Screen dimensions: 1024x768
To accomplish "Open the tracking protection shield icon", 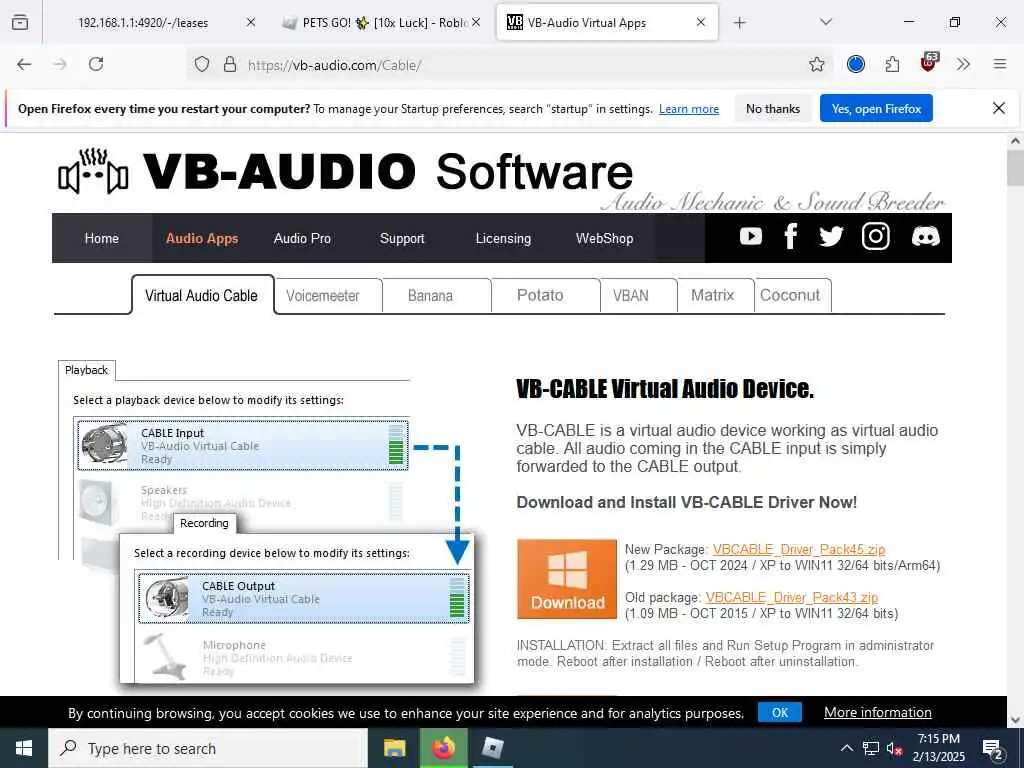I will click(202, 64).
